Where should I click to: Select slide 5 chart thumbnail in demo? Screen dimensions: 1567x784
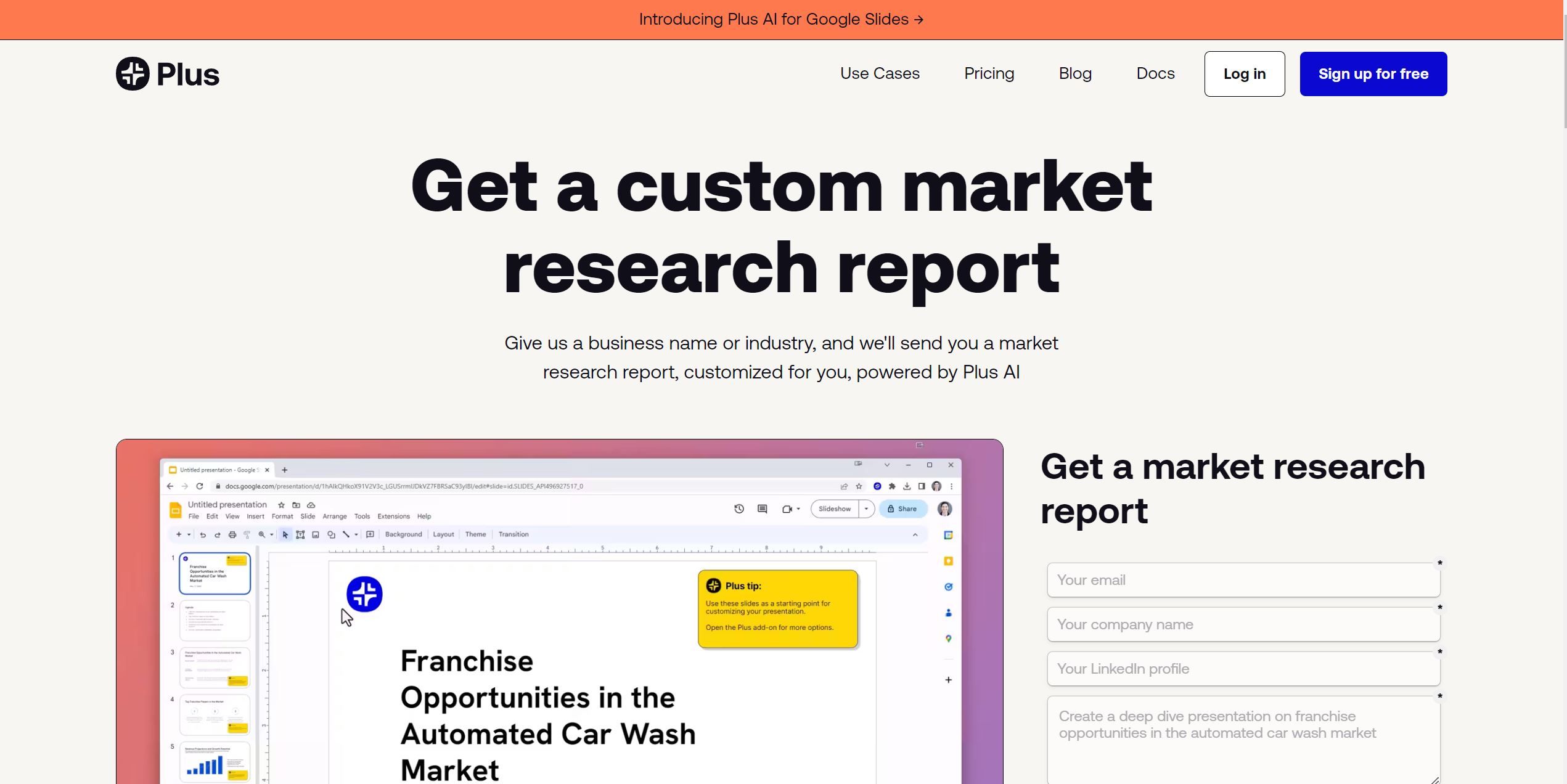[215, 762]
